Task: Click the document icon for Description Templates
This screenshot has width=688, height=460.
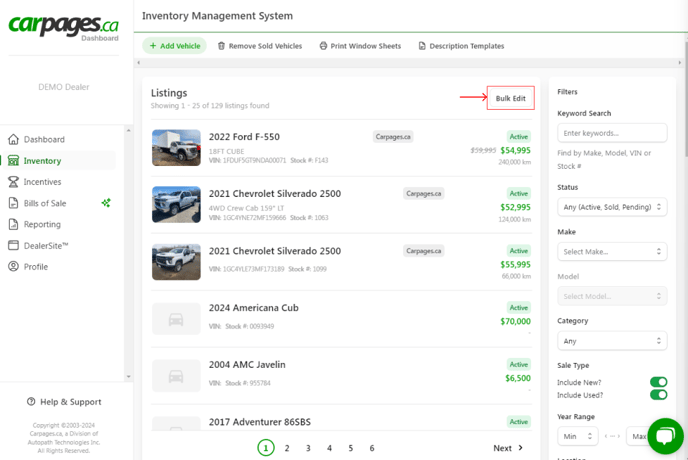Action: point(422,46)
